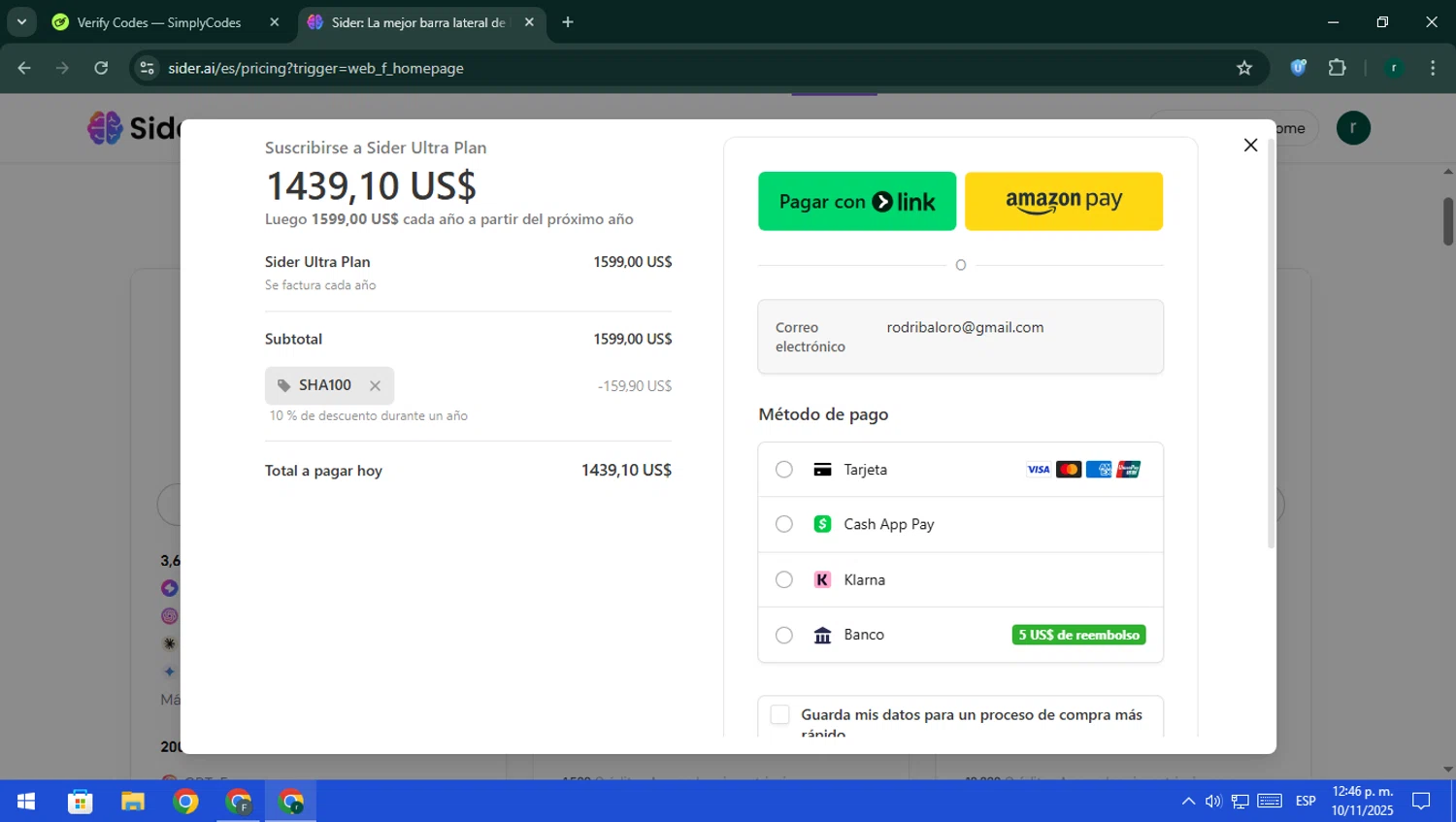Bookmark this page with star icon
Screen dimensions: 1456x822
(1244, 68)
